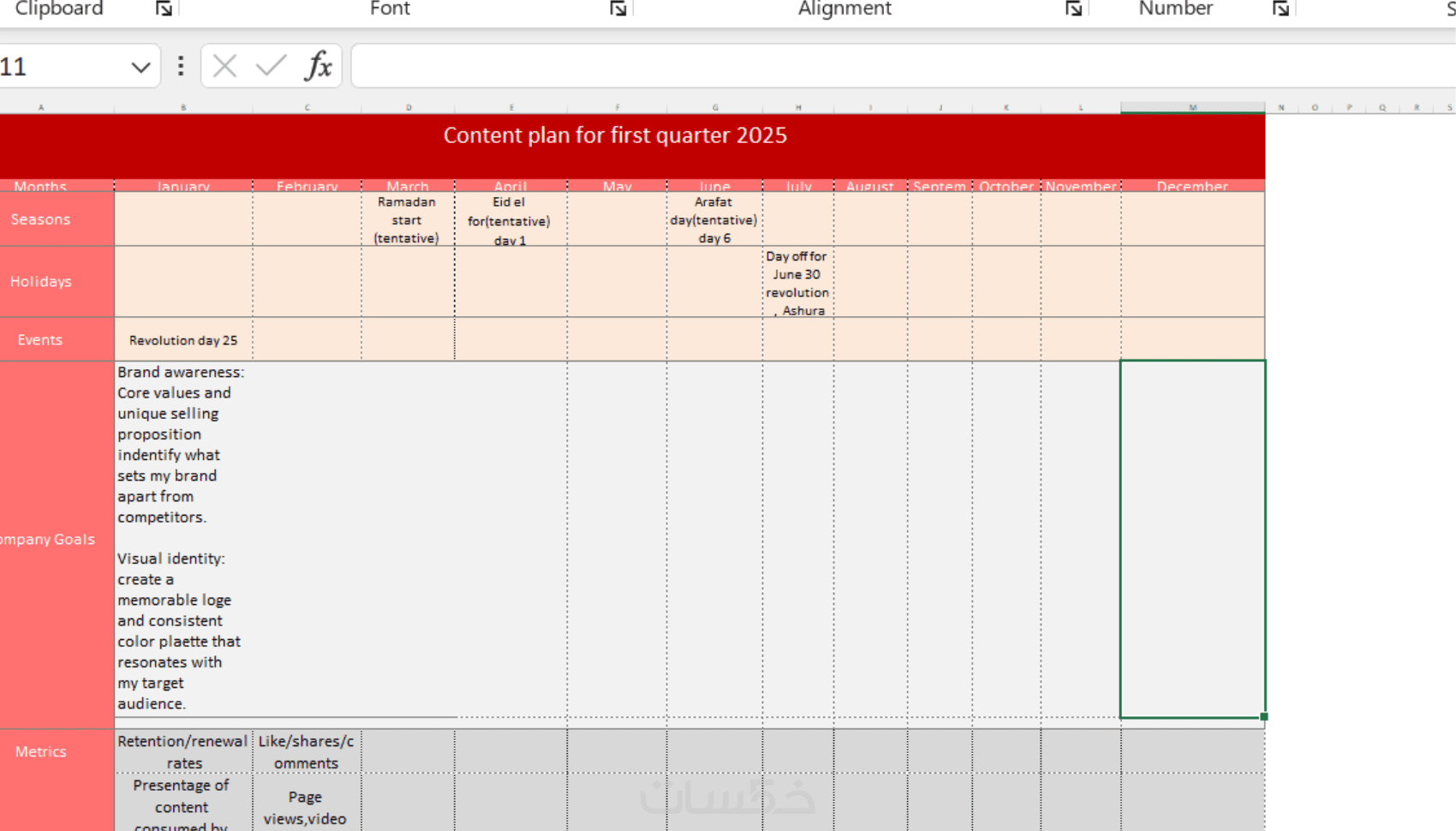Select the 'Months' header cell
Screen dimensions: 1456x831
[57, 186]
